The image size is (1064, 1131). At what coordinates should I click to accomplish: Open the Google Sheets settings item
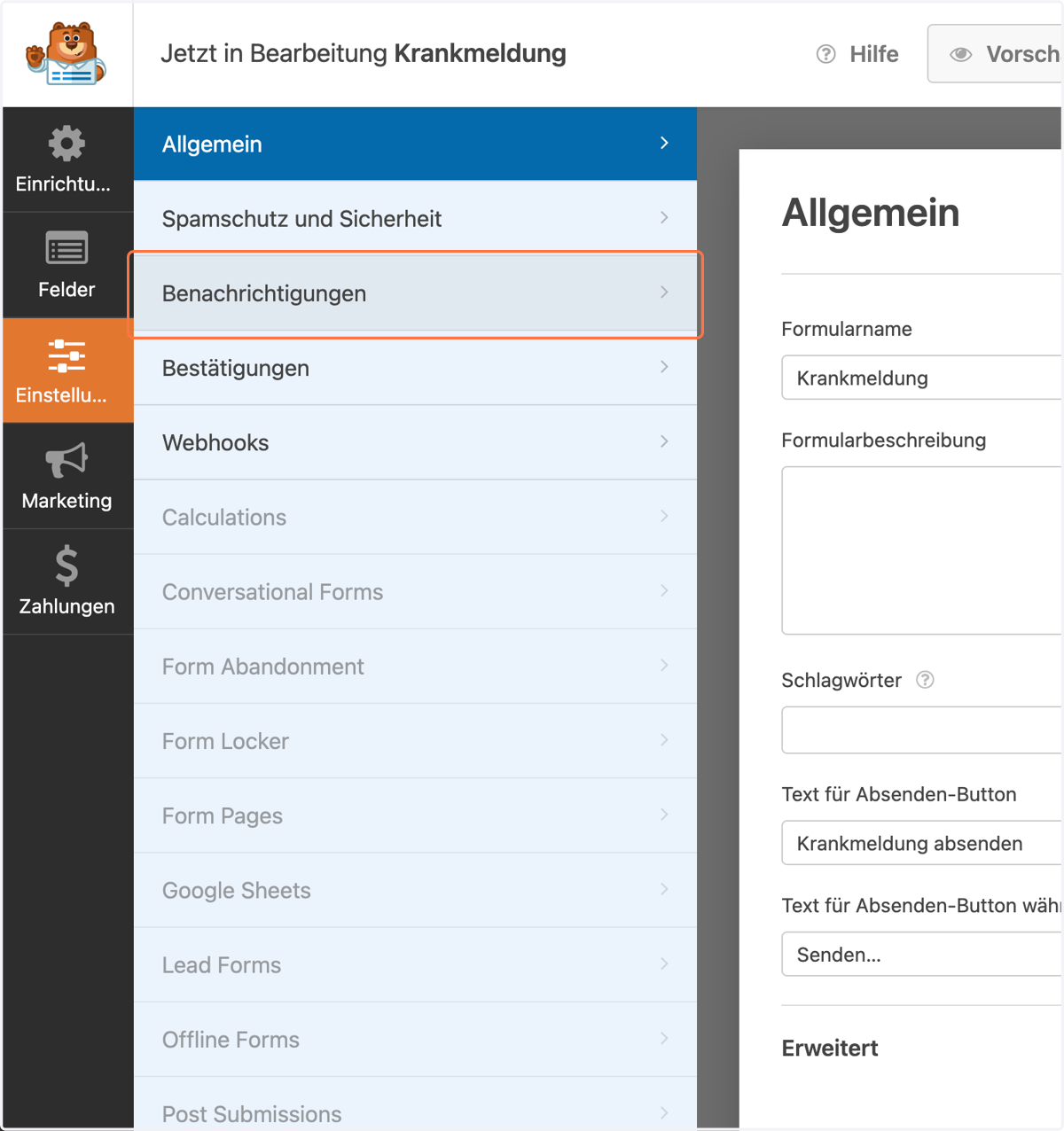tap(415, 890)
